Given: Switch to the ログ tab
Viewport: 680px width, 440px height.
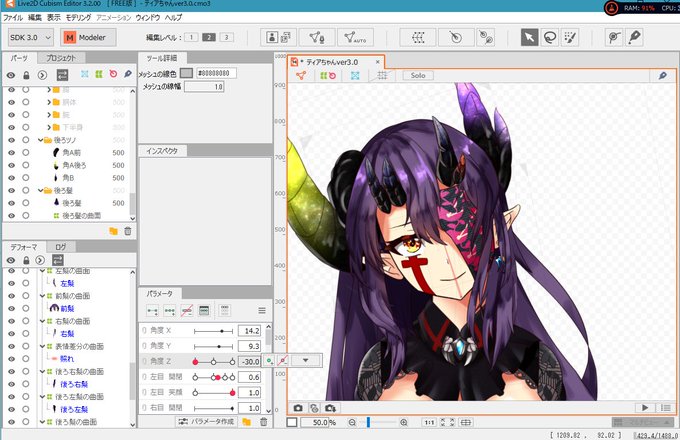Looking at the screenshot, I should coord(61,247).
